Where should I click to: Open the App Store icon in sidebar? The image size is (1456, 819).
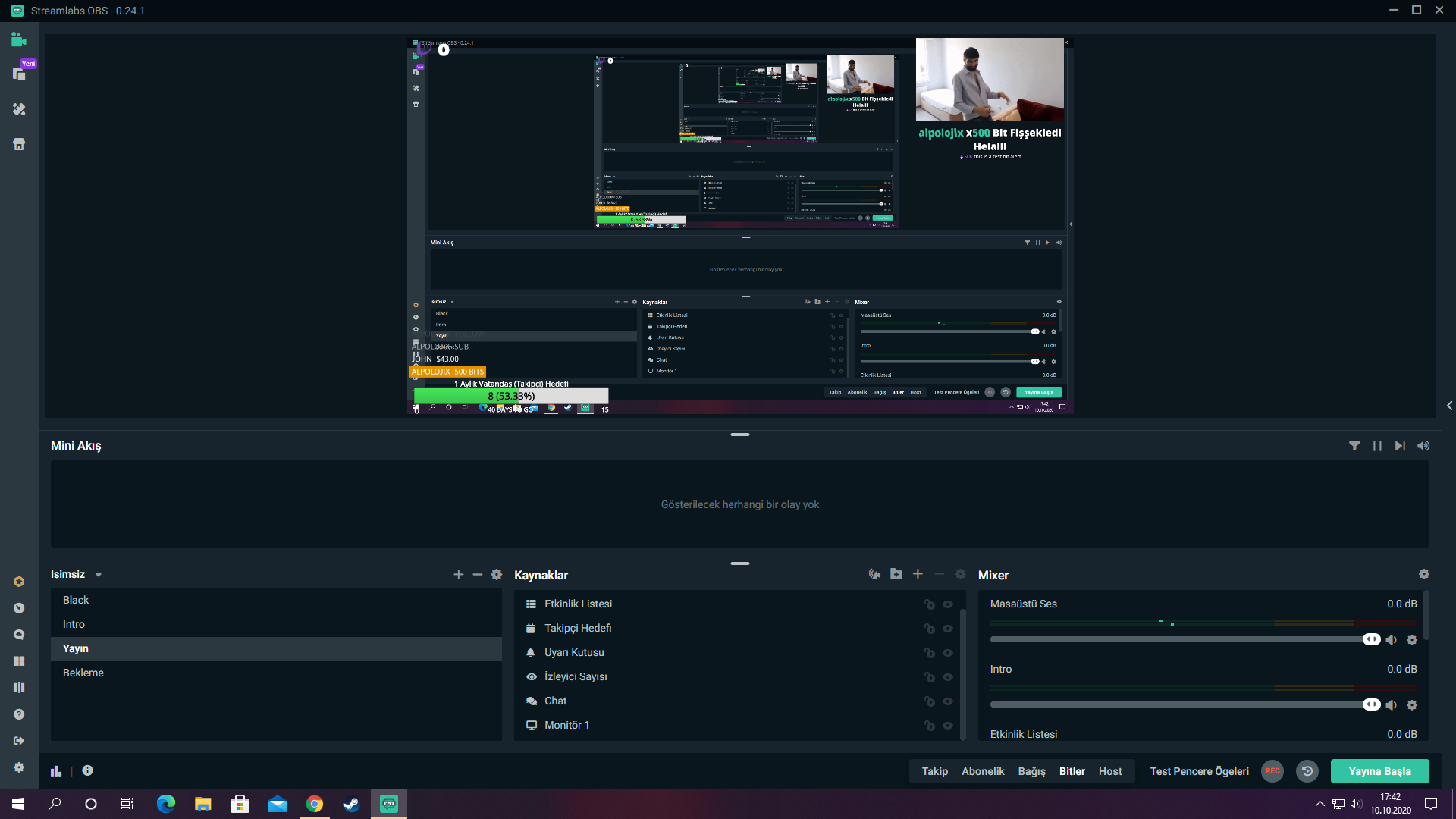pos(19,144)
